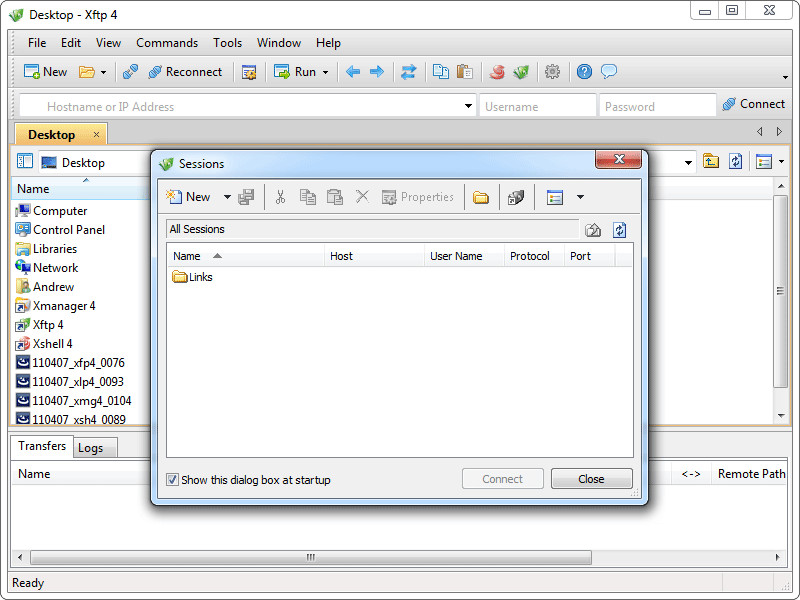
Task: Open the folder icon in main toolbar
Action: click(x=87, y=72)
